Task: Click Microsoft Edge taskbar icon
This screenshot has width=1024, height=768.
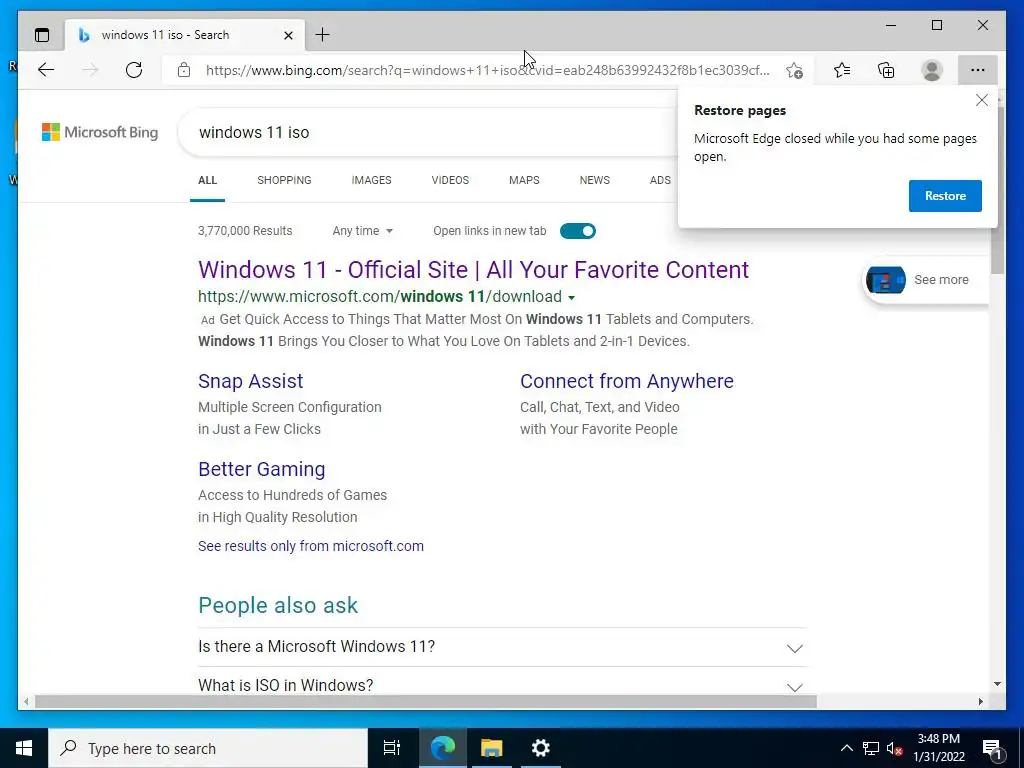Action: pos(442,748)
